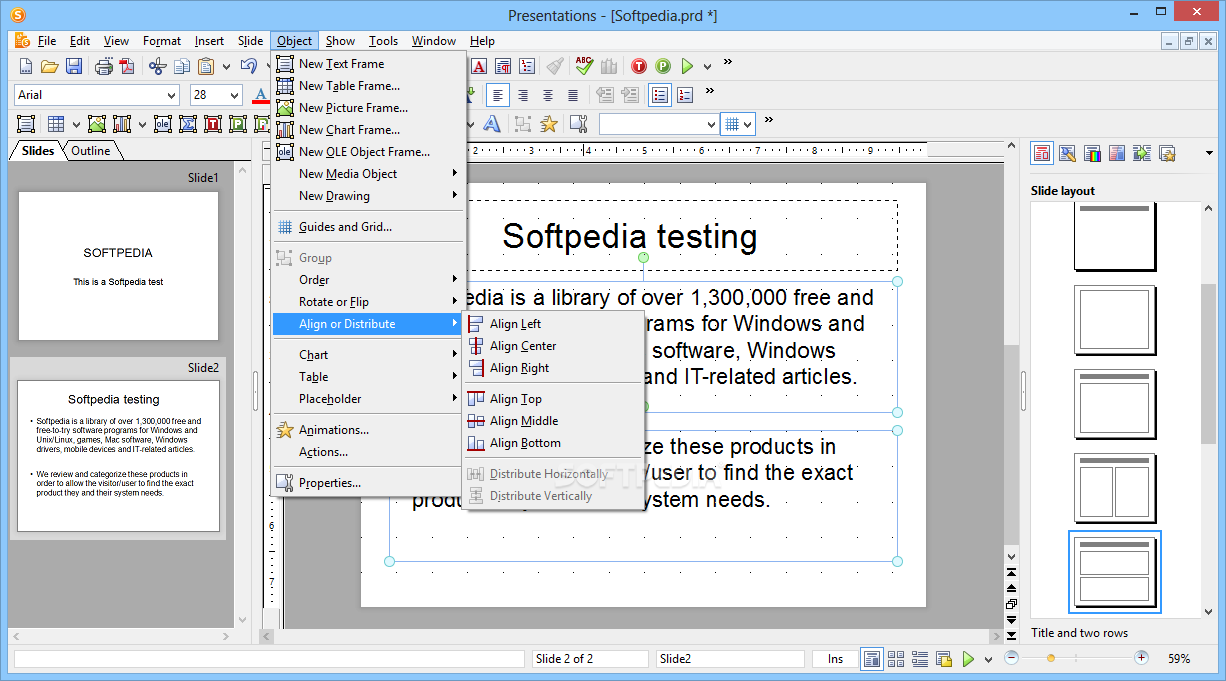The width and height of the screenshot is (1226, 681).
Task: Print using the printer icon
Action: (x=104, y=66)
